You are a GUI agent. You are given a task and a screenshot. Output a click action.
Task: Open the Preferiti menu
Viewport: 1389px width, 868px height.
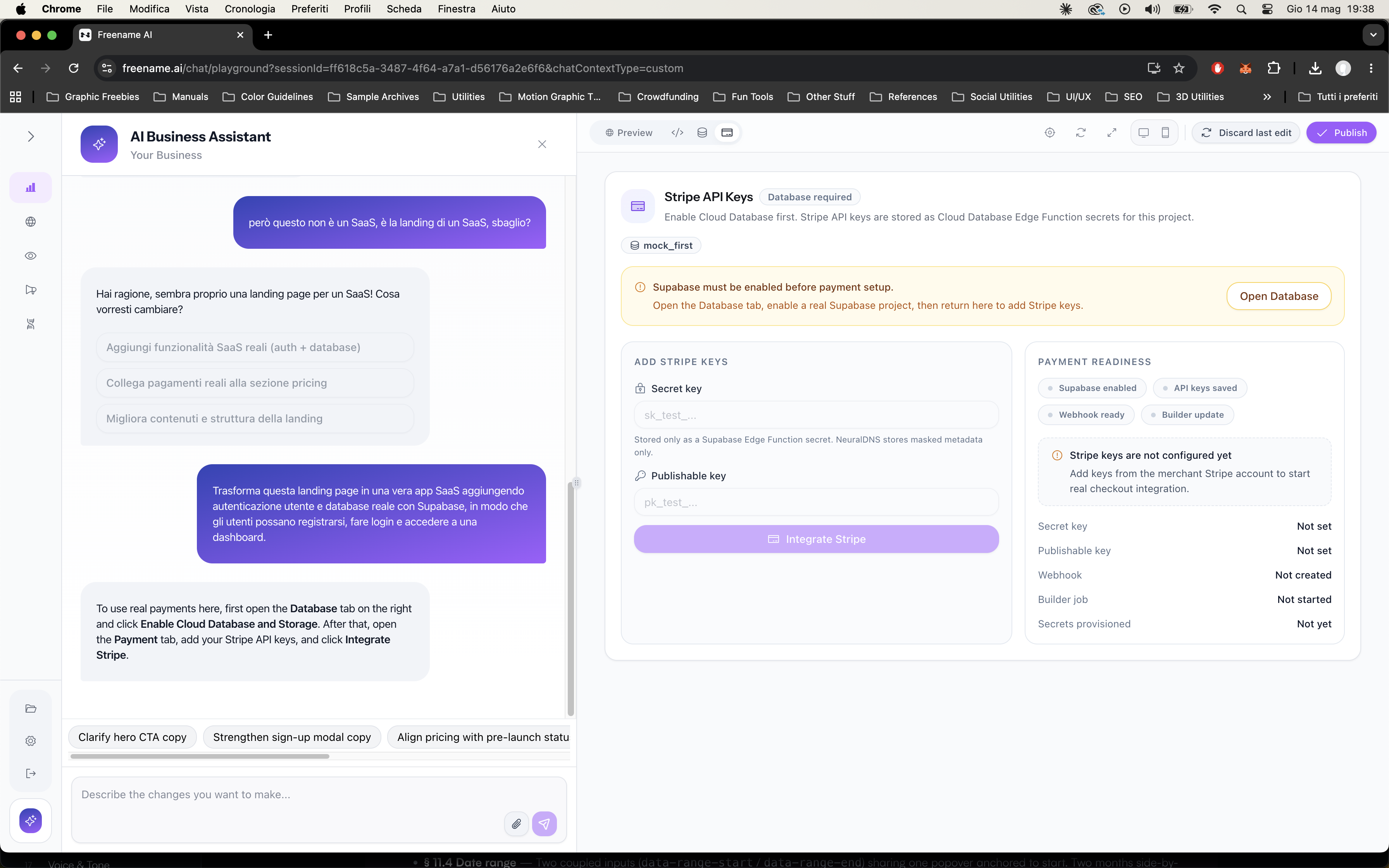pyautogui.click(x=309, y=9)
